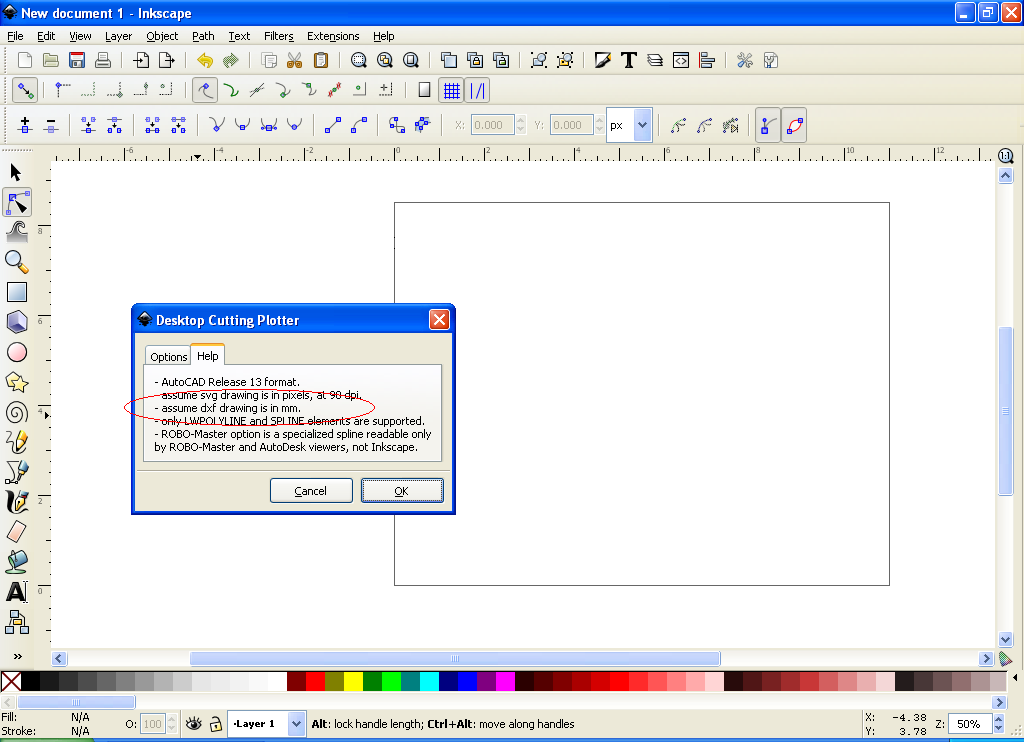Select the Spiral tool
Viewport: 1024px width, 742px height.
click(x=17, y=412)
